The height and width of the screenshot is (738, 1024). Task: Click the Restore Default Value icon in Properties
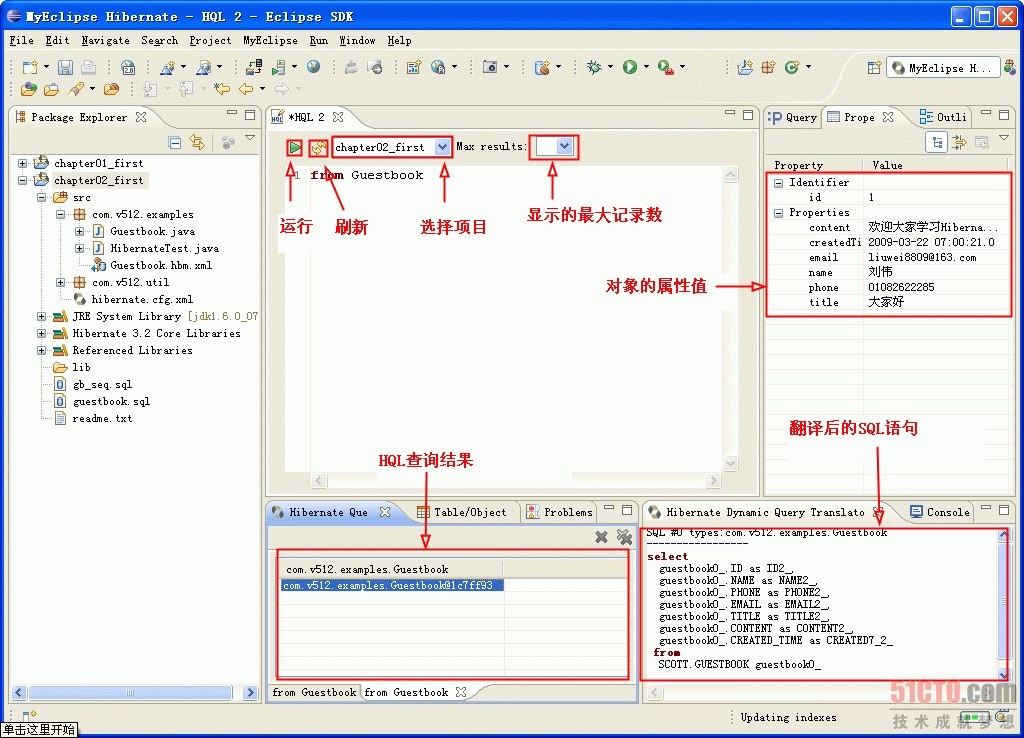pos(982,142)
